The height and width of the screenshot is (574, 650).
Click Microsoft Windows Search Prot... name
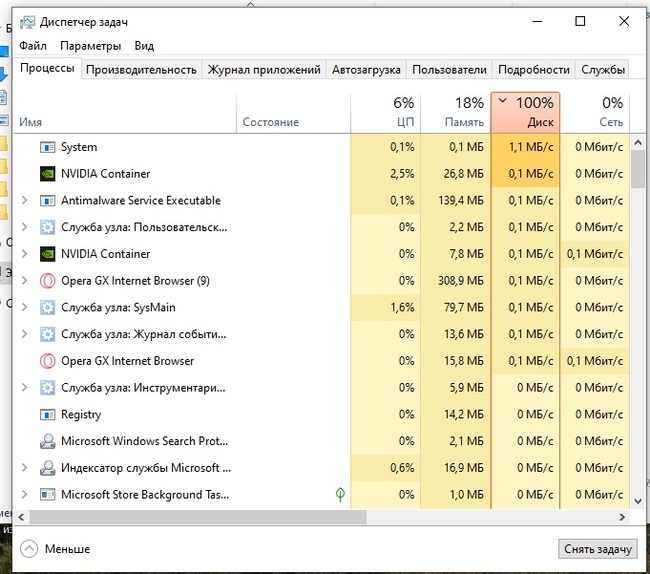point(144,441)
